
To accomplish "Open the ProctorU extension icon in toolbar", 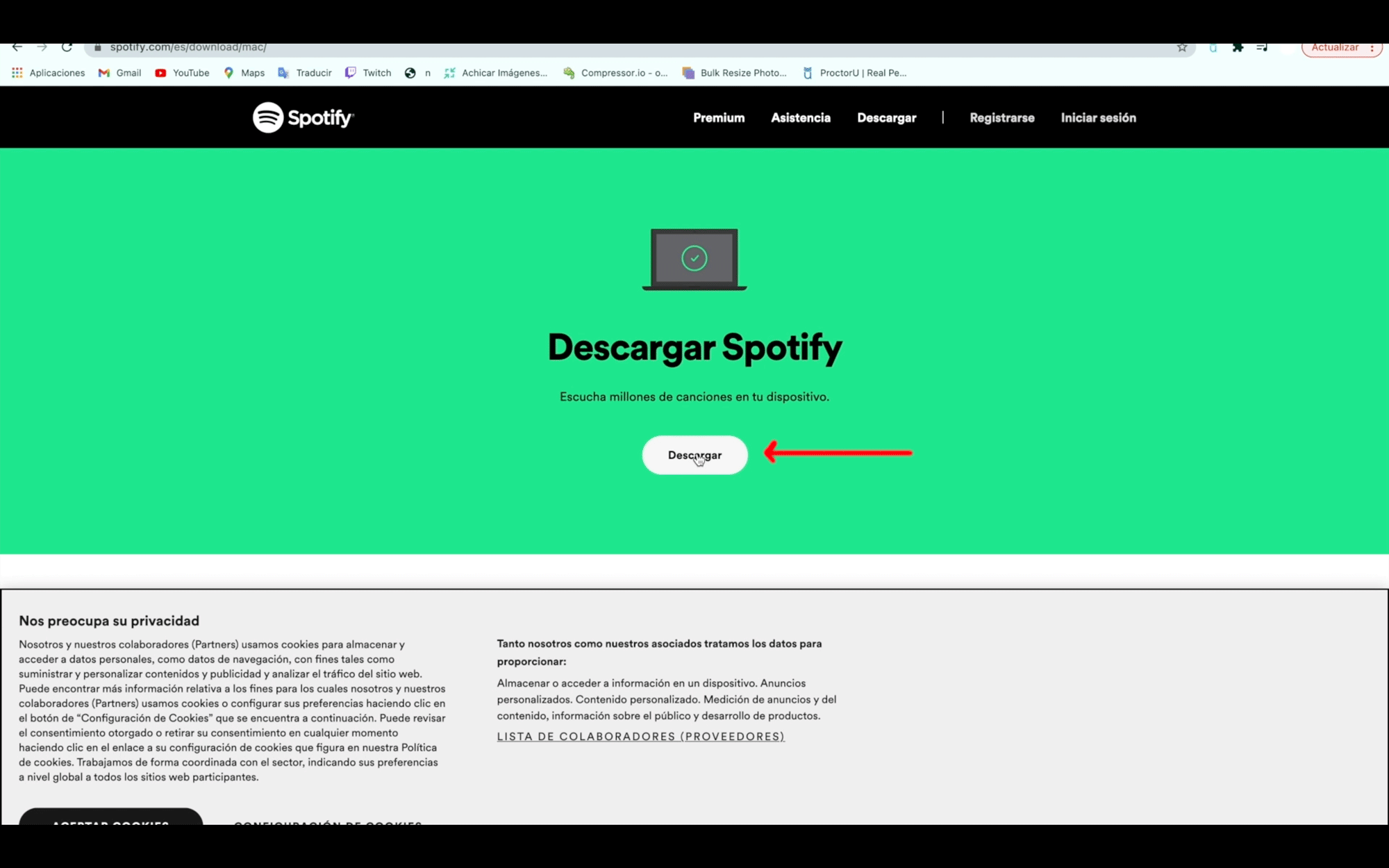I will click(x=1213, y=47).
